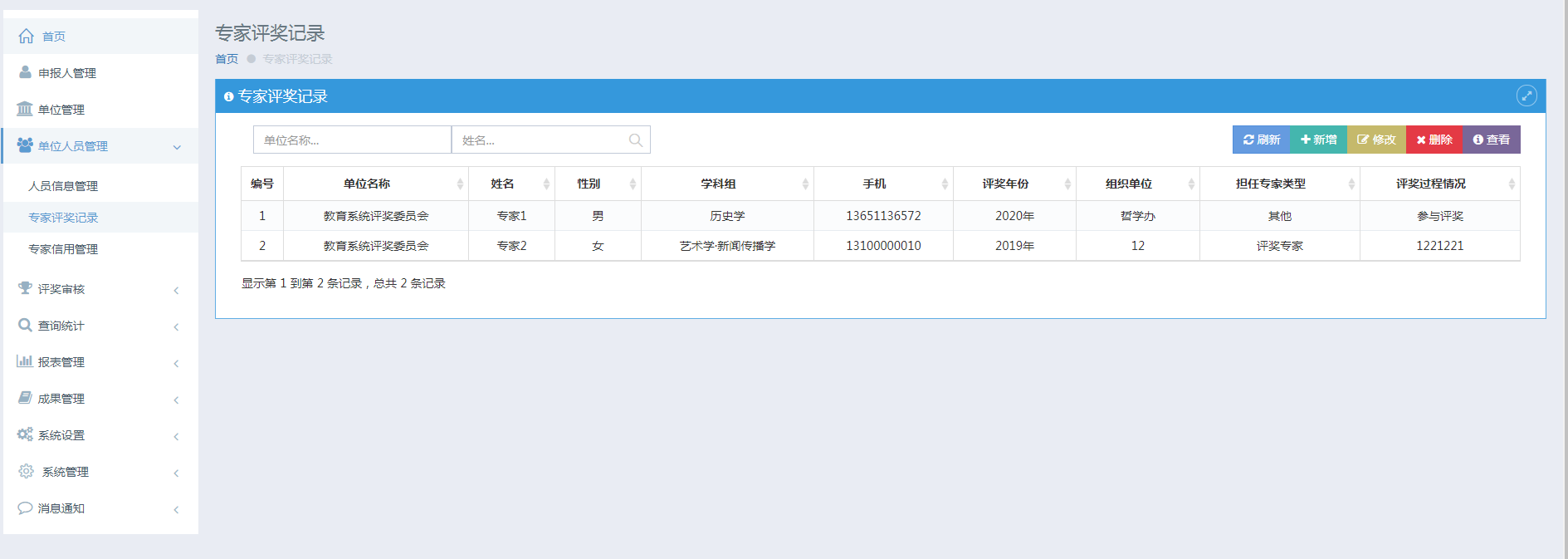This screenshot has height=559, width=1568.
Task: Click the red 删除 delete button
Action: coord(1434,140)
